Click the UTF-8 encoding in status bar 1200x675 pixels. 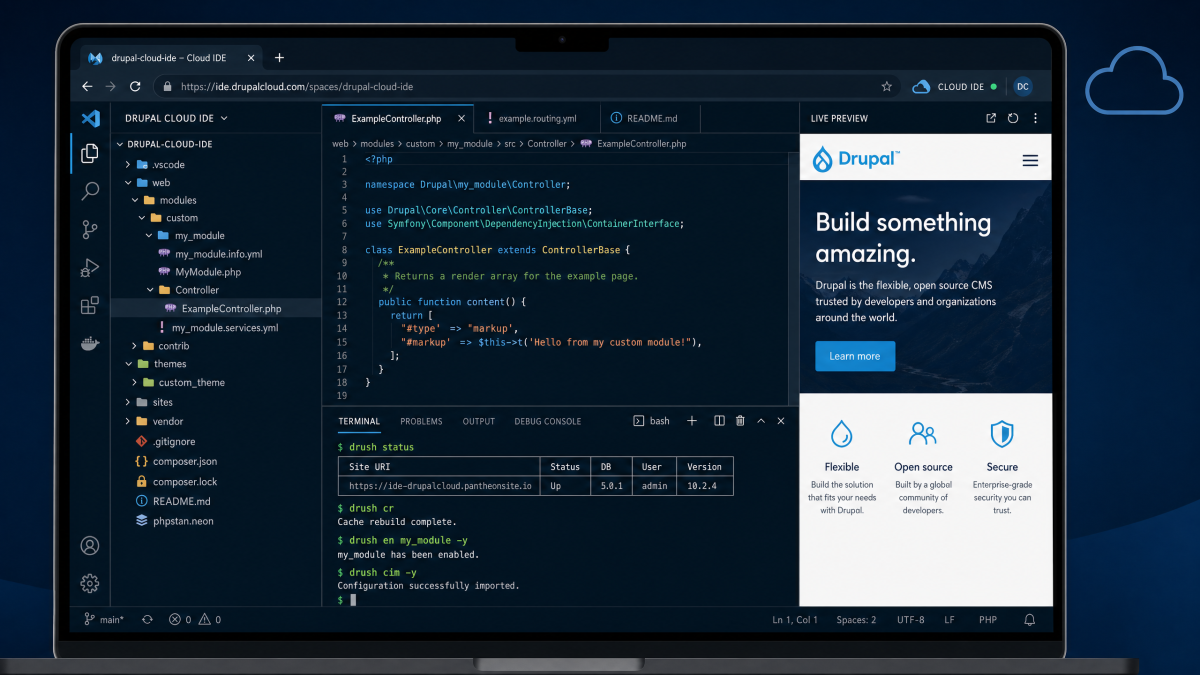click(x=910, y=620)
